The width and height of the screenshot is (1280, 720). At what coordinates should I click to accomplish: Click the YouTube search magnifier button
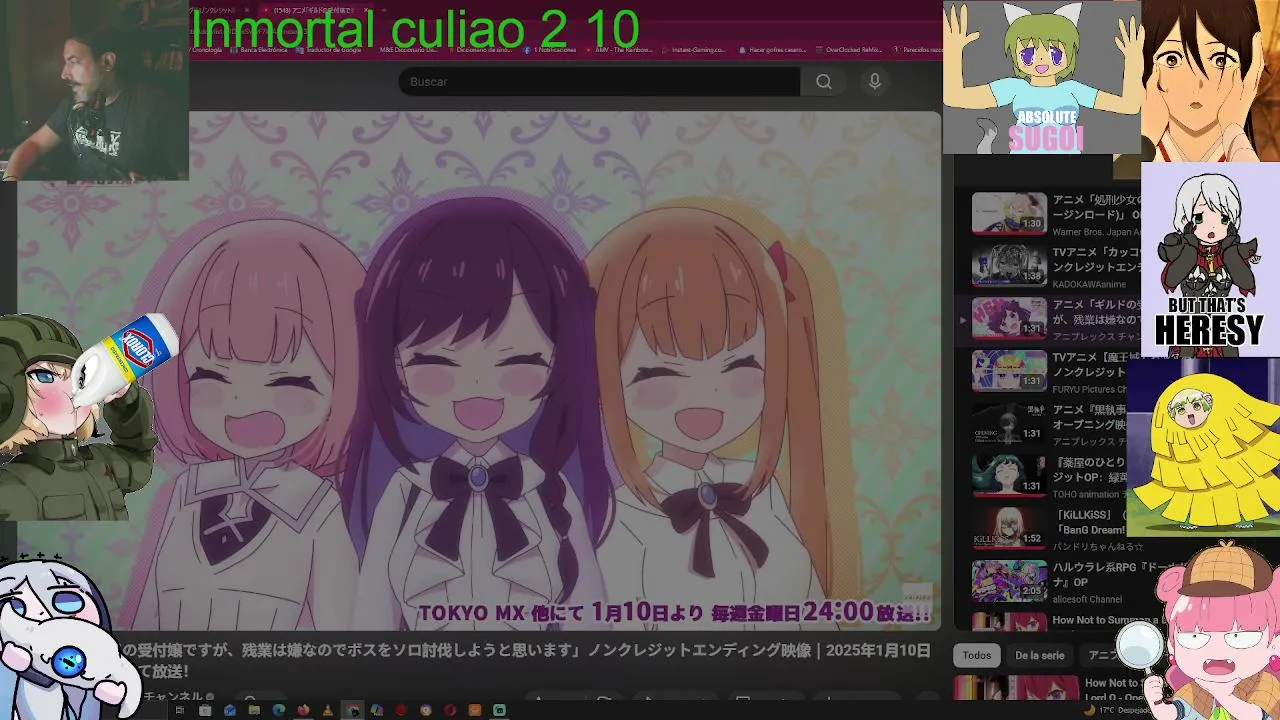coord(824,82)
